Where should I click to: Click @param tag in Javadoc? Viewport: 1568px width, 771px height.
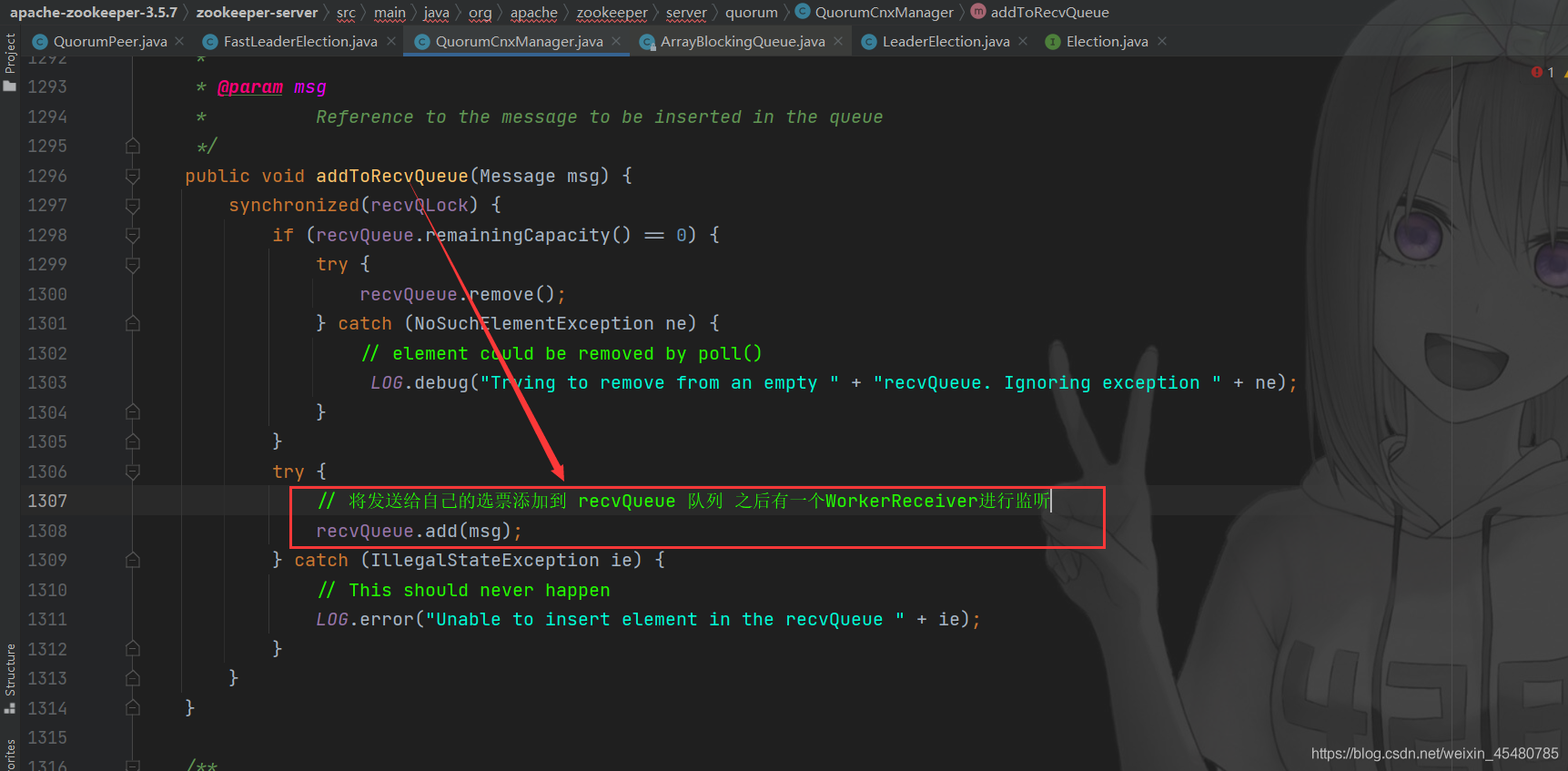(x=250, y=87)
